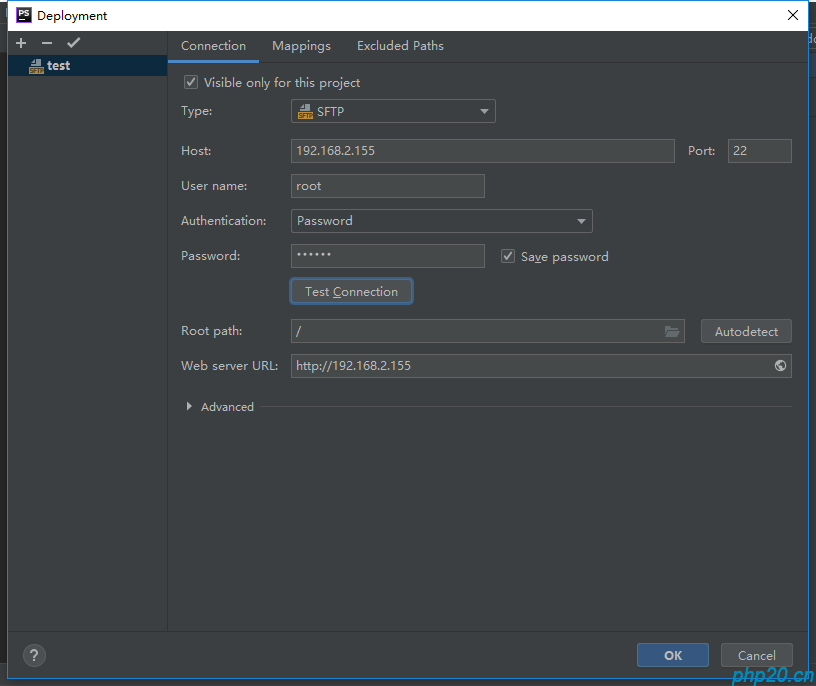816x686 pixels.
Task: Open the Authentication Password dropdown
Action: [441, 221]
